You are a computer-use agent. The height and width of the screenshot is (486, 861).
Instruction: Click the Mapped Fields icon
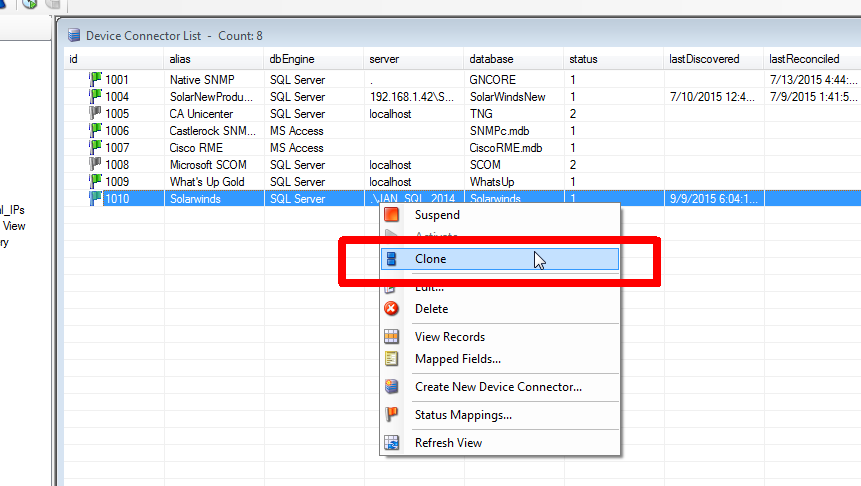pyautogui.click(x=392, y=359)
